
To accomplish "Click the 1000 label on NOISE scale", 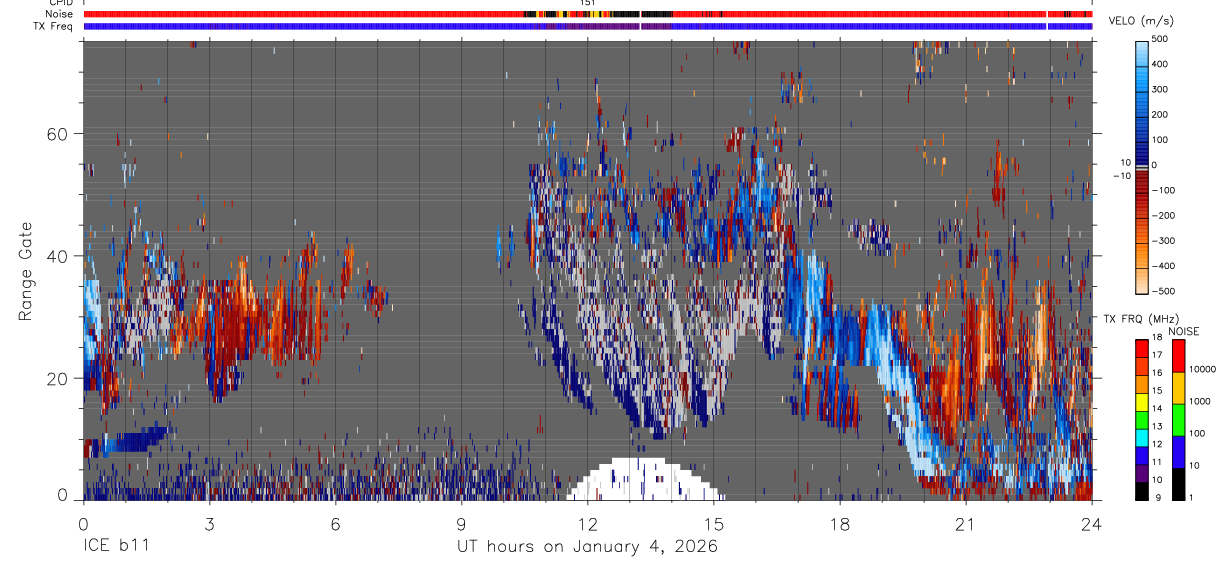I will [1199, 402].
